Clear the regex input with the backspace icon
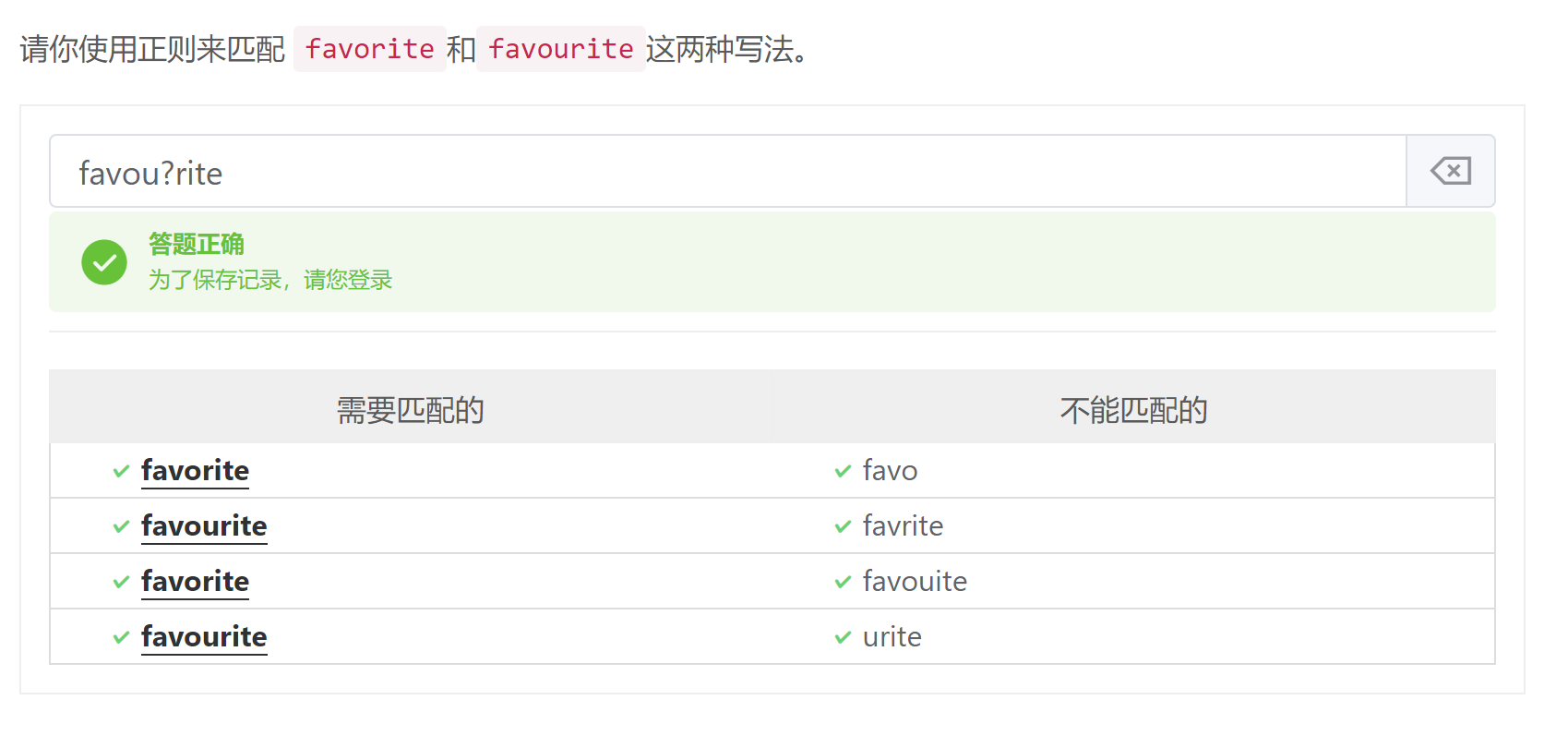Viewport: 1568px width, 748px height. point(1450,172)
